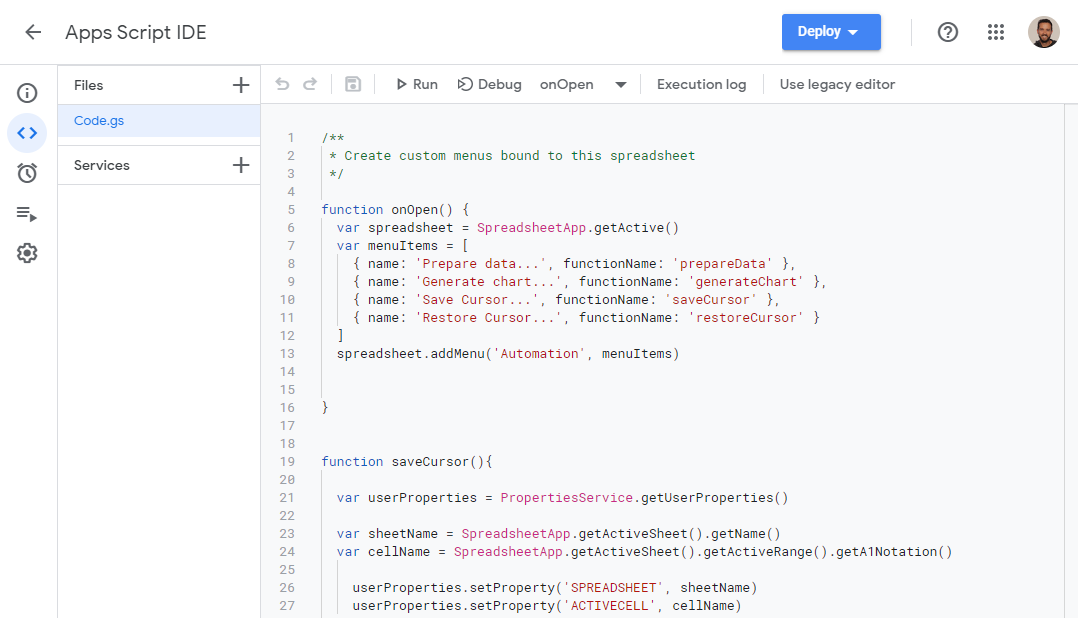Undo the last edit
The width and height of the screenshot is (1078, 618).
[x=282, y=84]
